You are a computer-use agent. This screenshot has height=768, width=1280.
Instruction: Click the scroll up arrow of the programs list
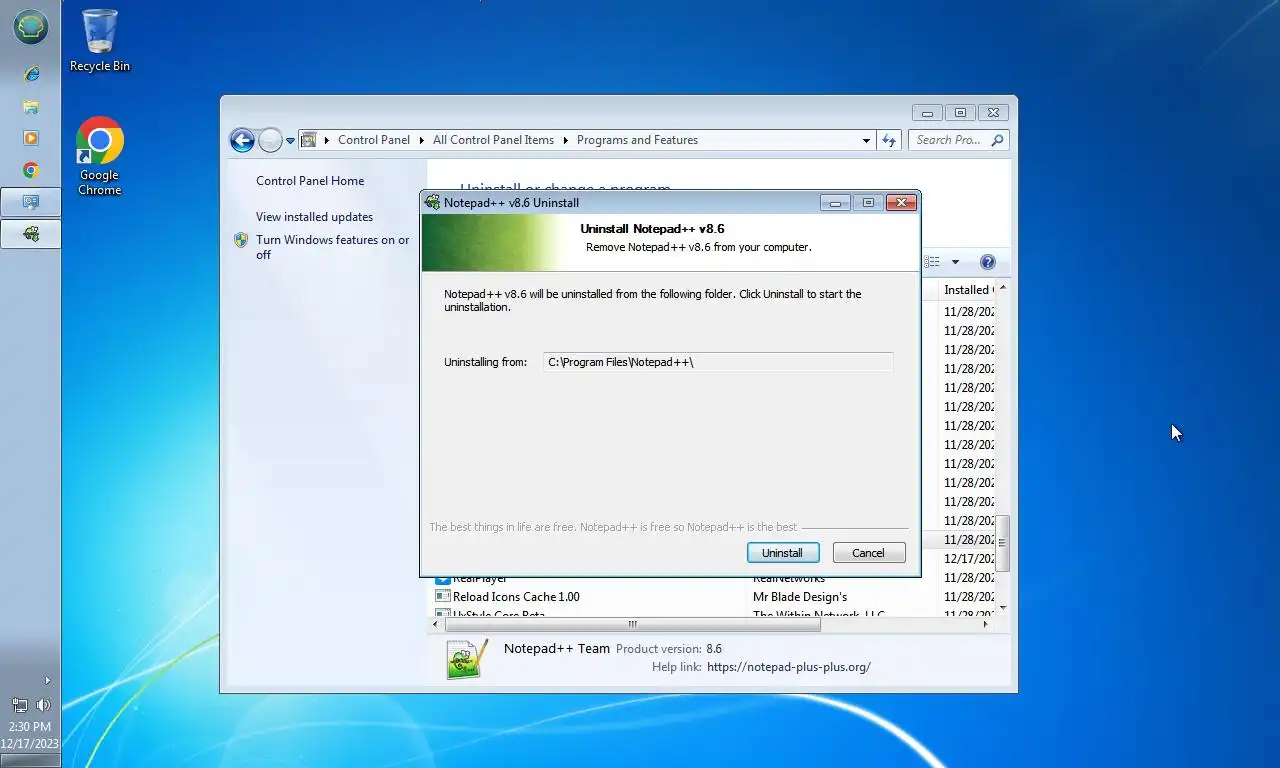click(x=1003, y=288)
